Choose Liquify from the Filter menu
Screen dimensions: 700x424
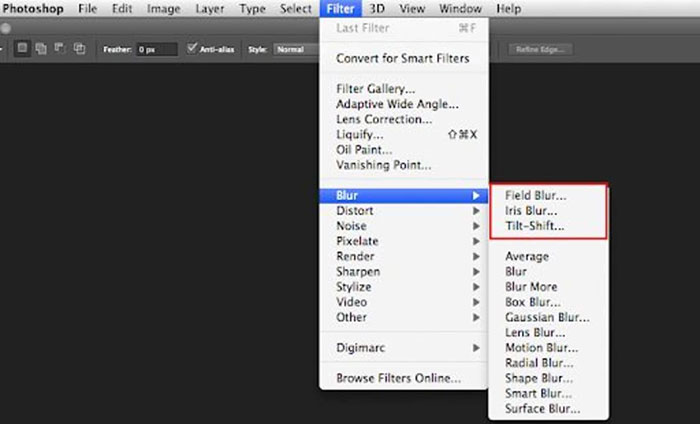tap(404, 134)
